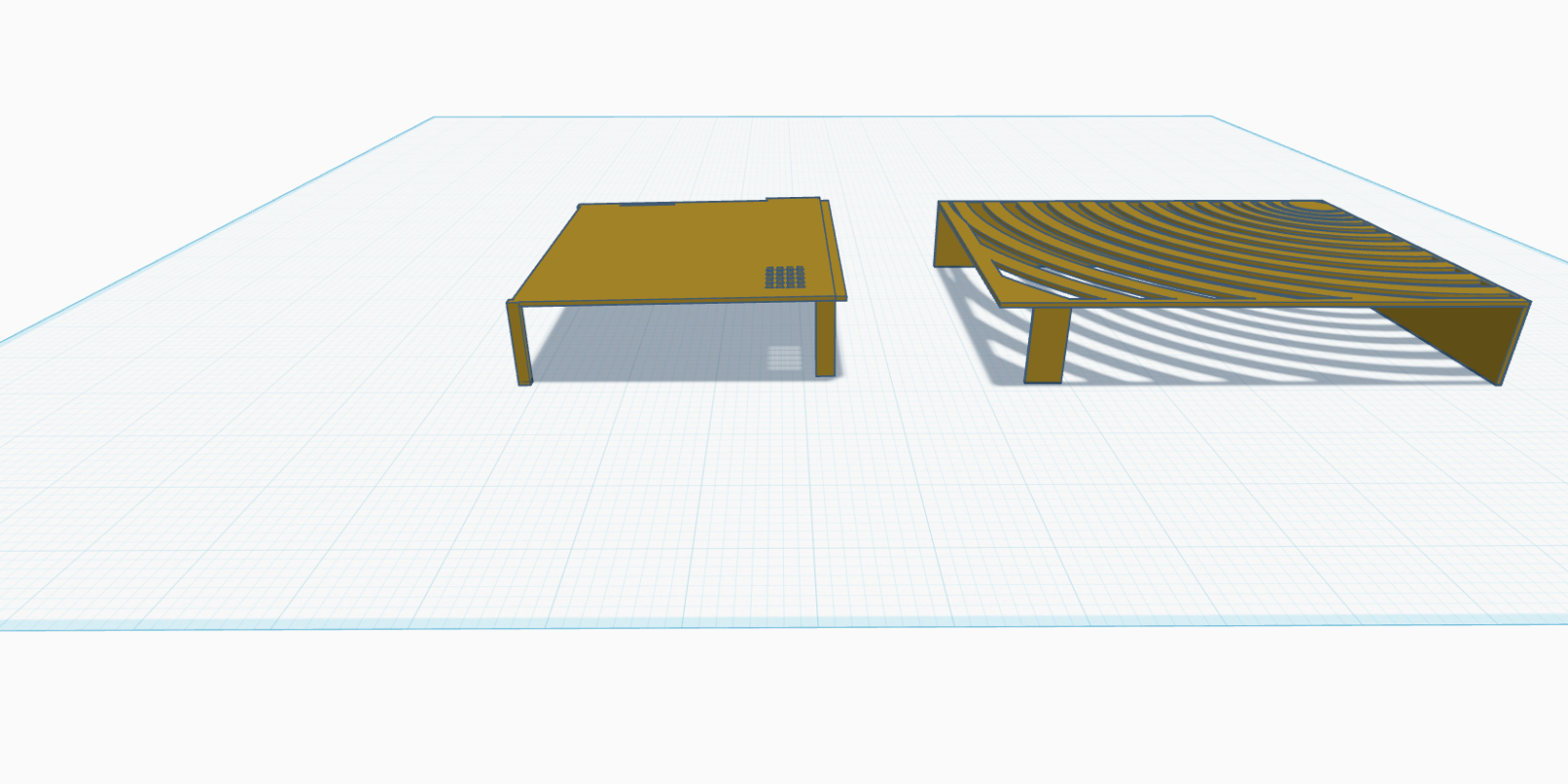Select the solid model's front-right leg
1568x784 pixels.
pyautogui.click(x=825, y=338)
